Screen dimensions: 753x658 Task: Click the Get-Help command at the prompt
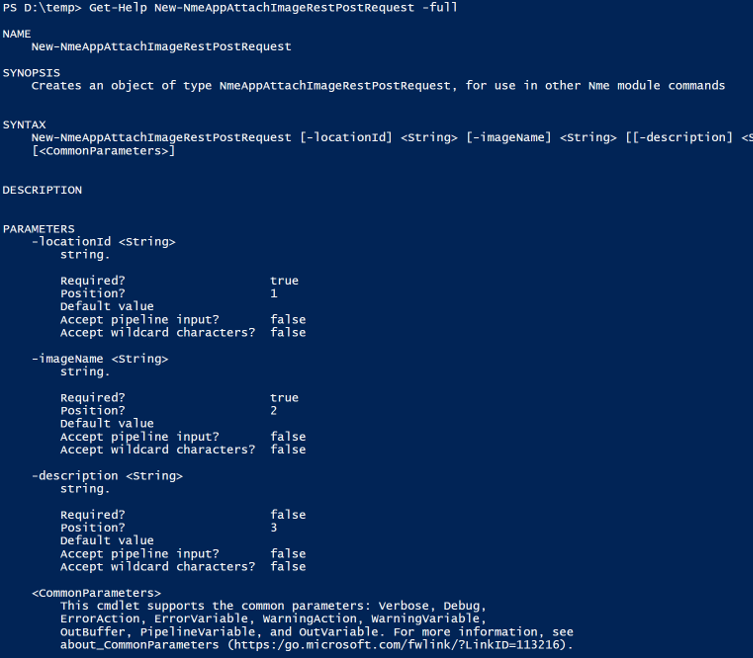[118, 8]
